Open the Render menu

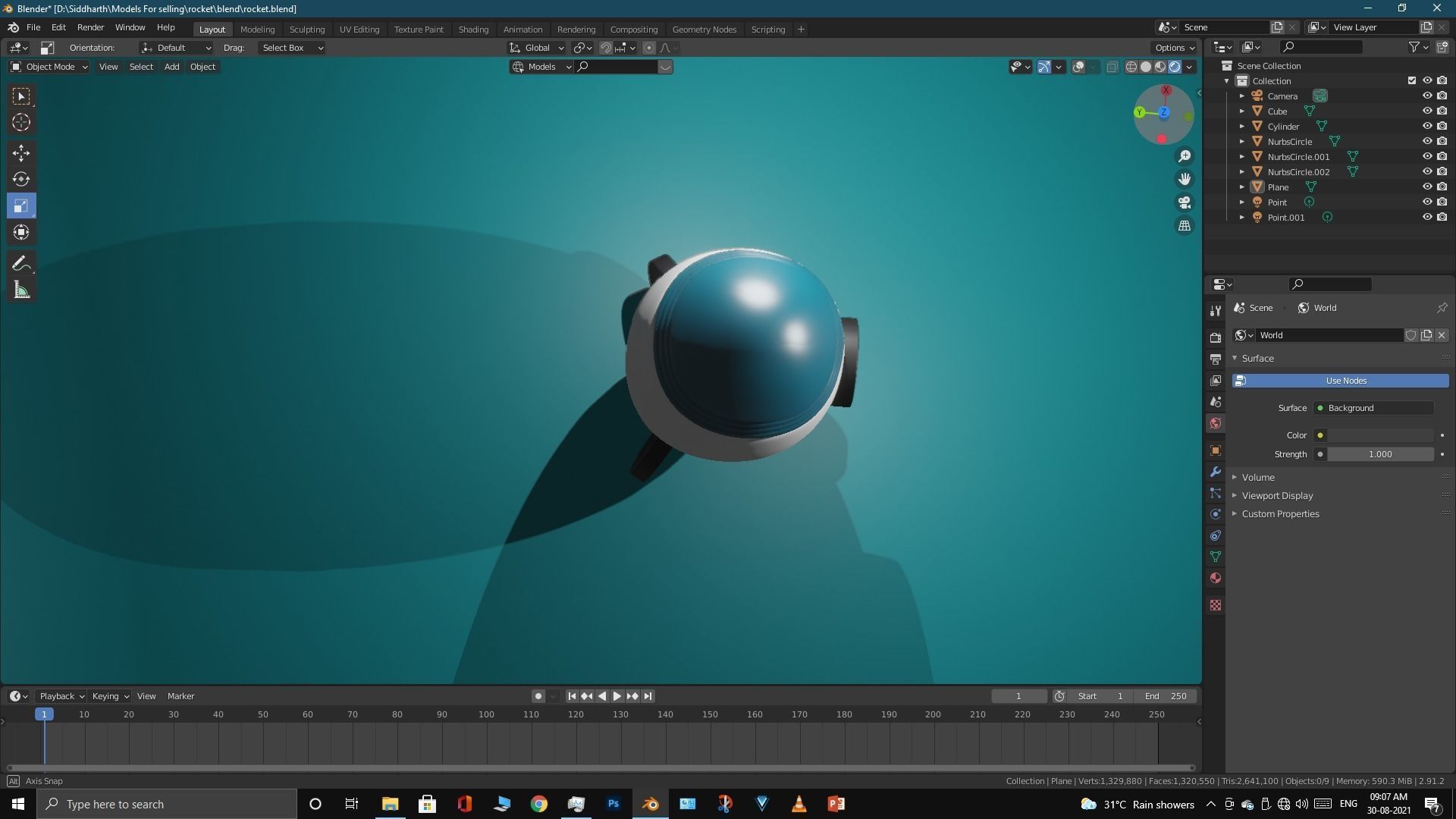tap(90, 27)
